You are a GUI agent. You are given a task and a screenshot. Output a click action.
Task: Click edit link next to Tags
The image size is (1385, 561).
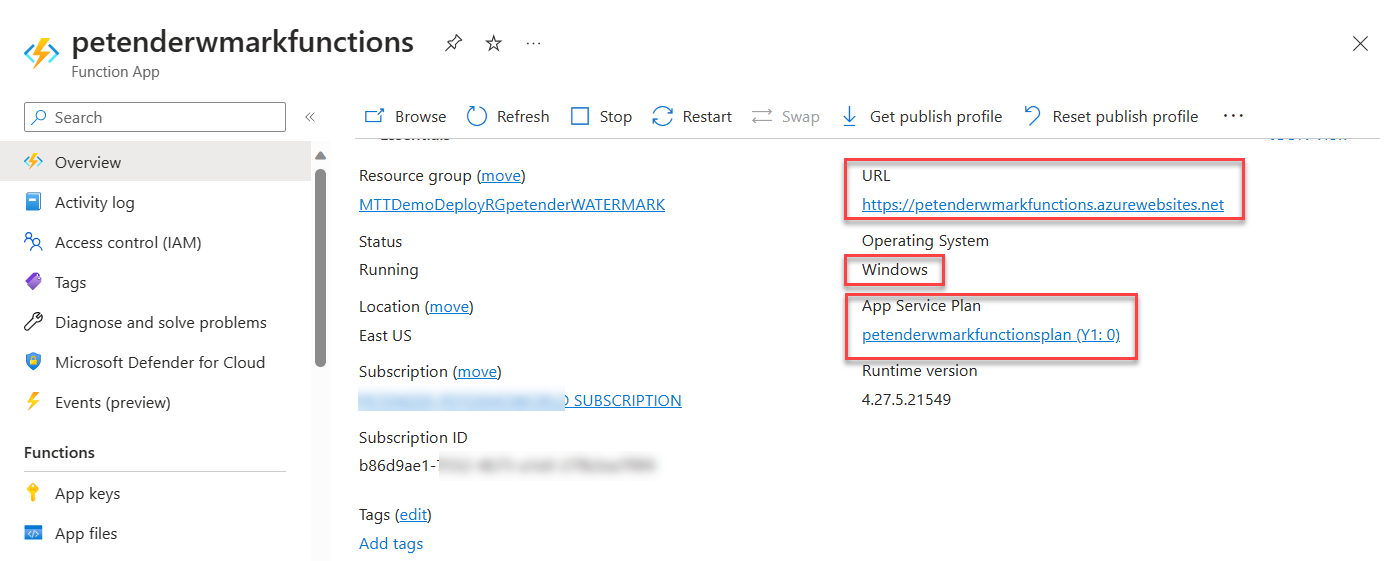coord(413,515)
